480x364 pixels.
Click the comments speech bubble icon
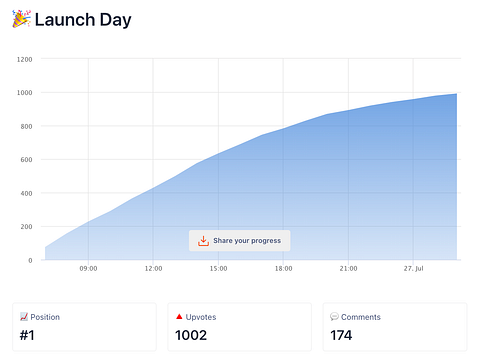tap(334, 316)
